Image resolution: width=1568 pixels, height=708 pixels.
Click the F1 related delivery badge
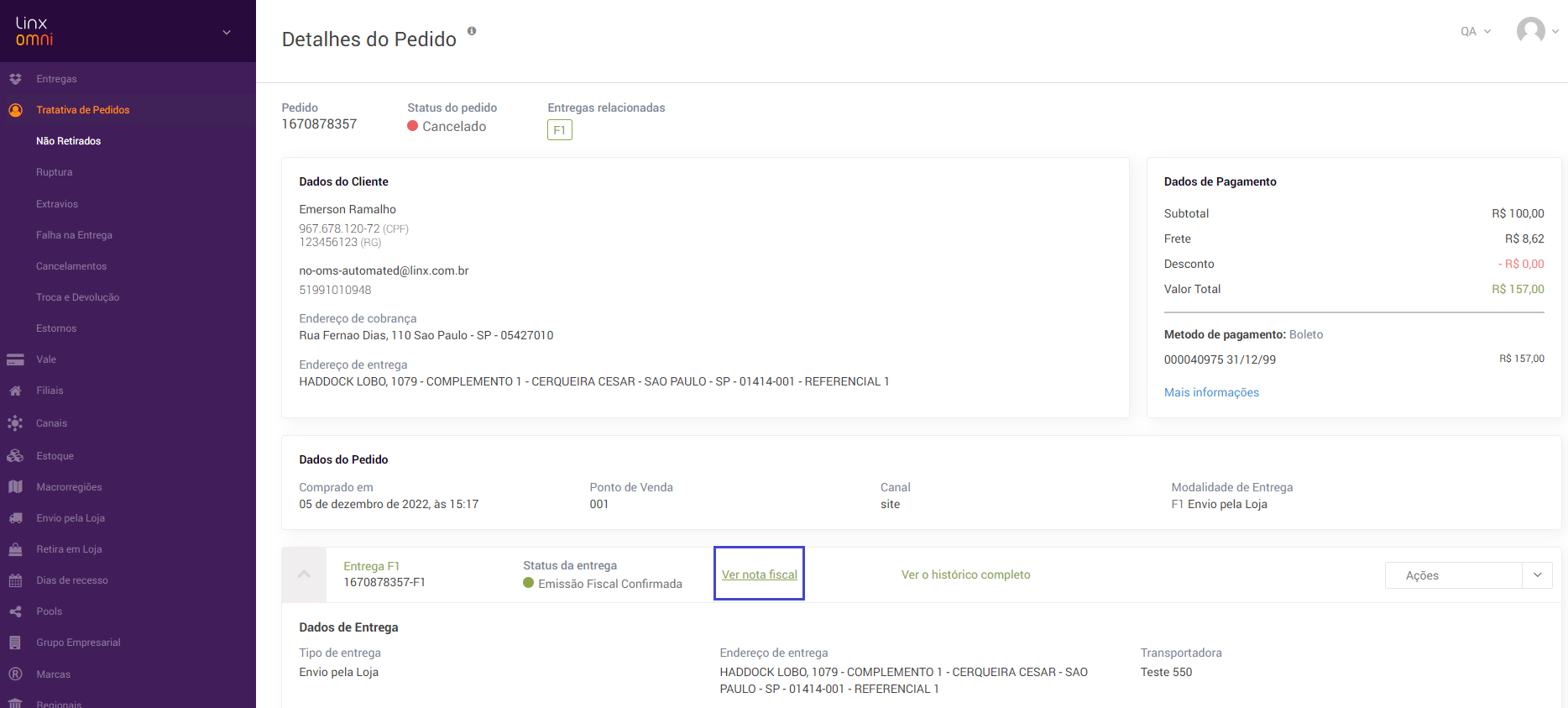(560, 130)
